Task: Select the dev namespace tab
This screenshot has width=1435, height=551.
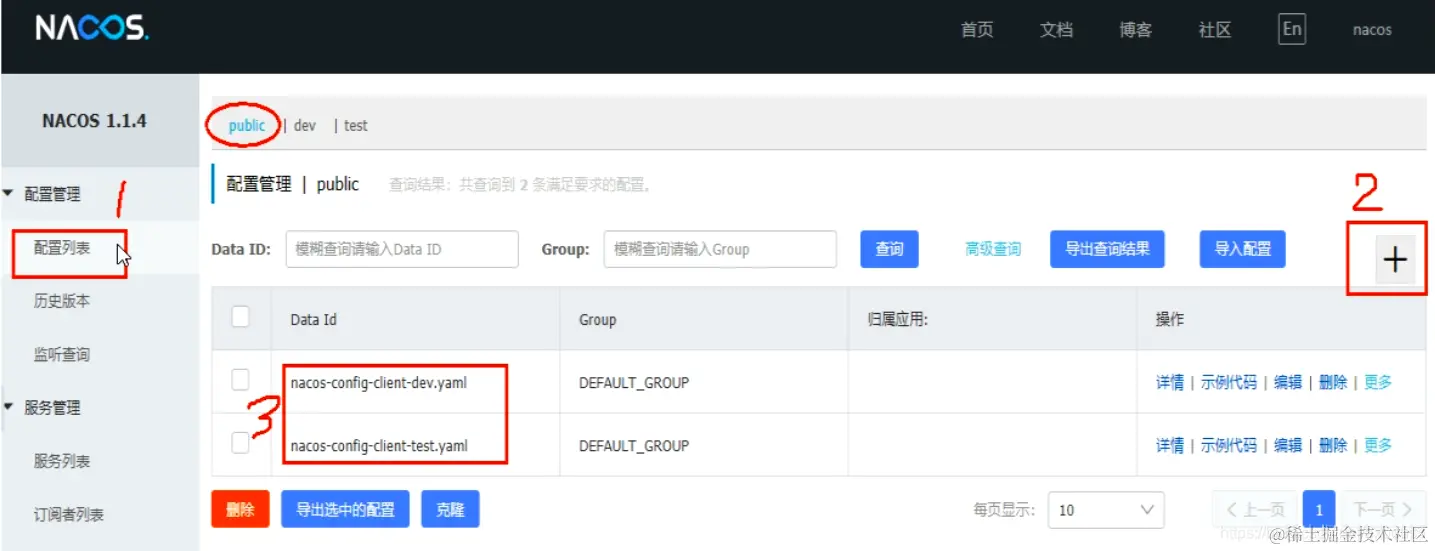Action: 305,125
